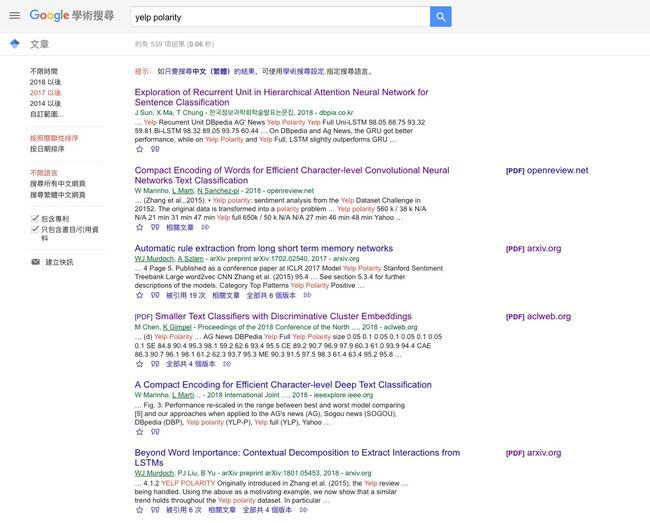
Task: Cite the 'Automatic rule extraction' paper
Action: point(155,295)
